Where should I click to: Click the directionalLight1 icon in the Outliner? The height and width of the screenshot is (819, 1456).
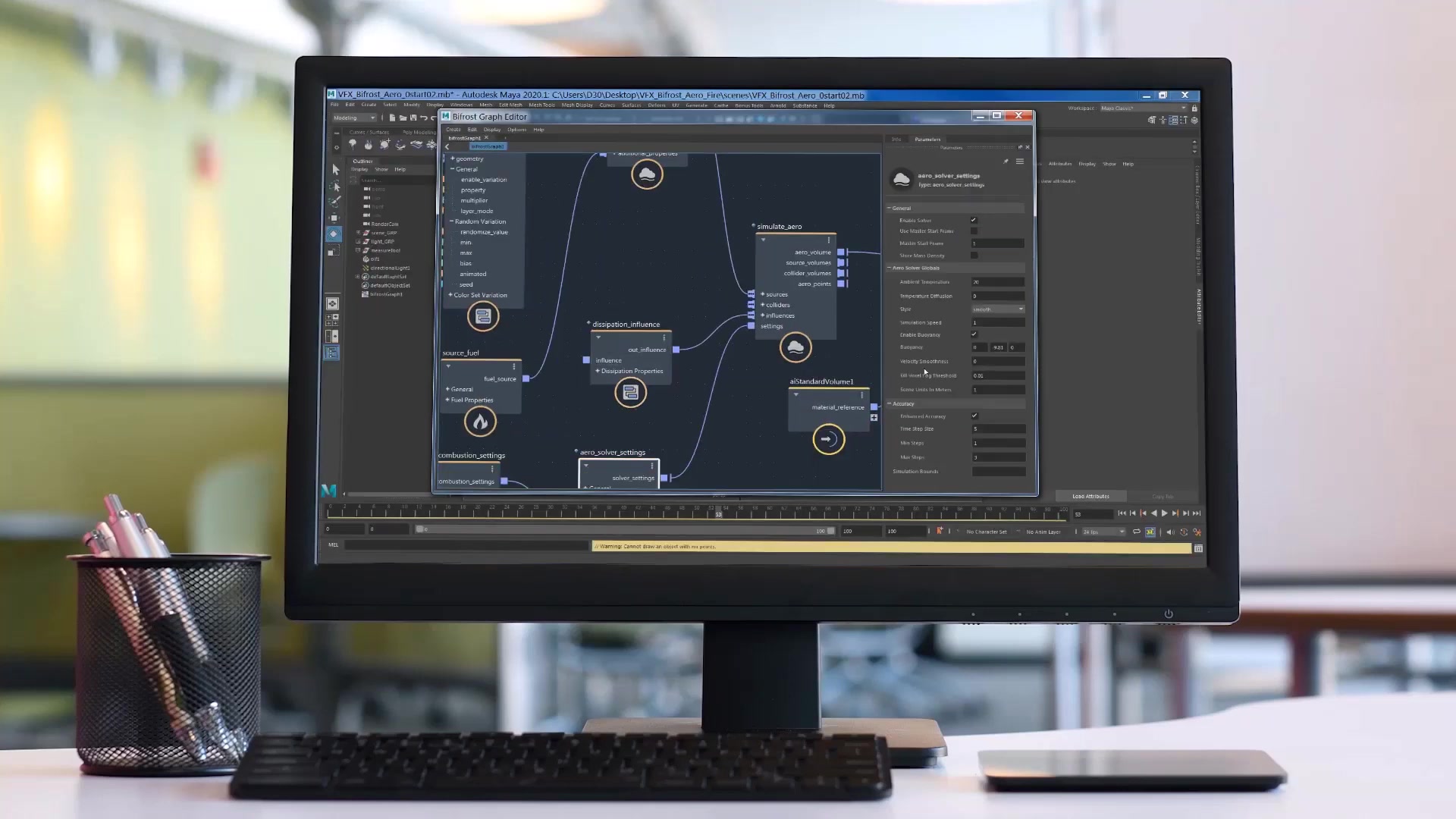[x=366, y=268]
